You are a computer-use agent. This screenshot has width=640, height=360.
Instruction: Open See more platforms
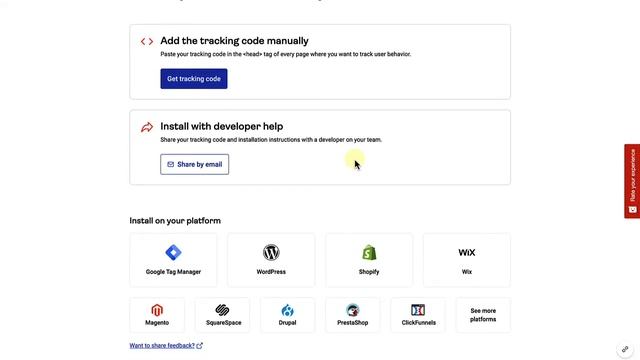(483, 315)
